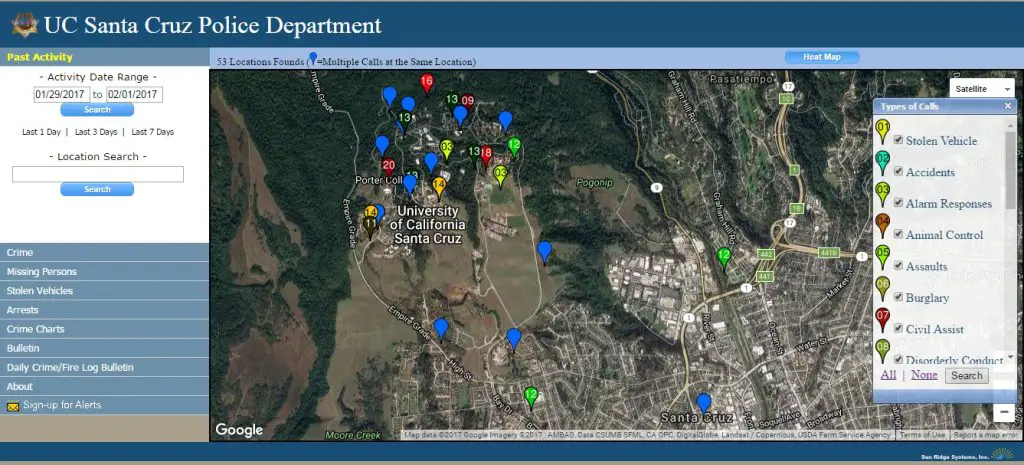Open the Stolen Vehicles menu item
Viewport: 1024px width, 465px height.
pos(104,291)
